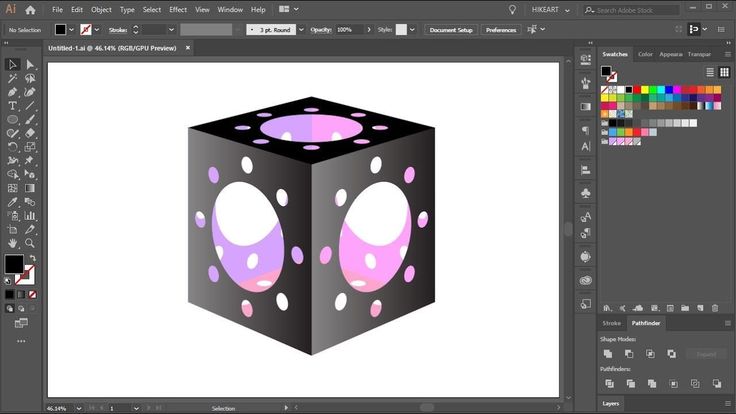Pick the Zoom tool magnifier

(30, 242)
